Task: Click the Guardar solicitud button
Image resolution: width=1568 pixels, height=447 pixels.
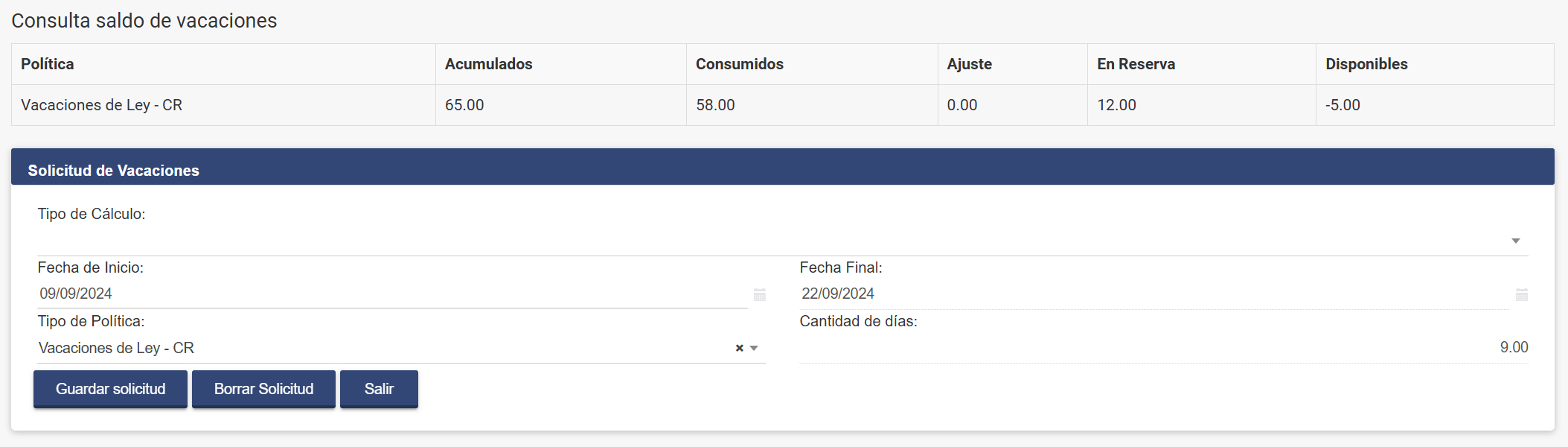Action: point(110,389)
